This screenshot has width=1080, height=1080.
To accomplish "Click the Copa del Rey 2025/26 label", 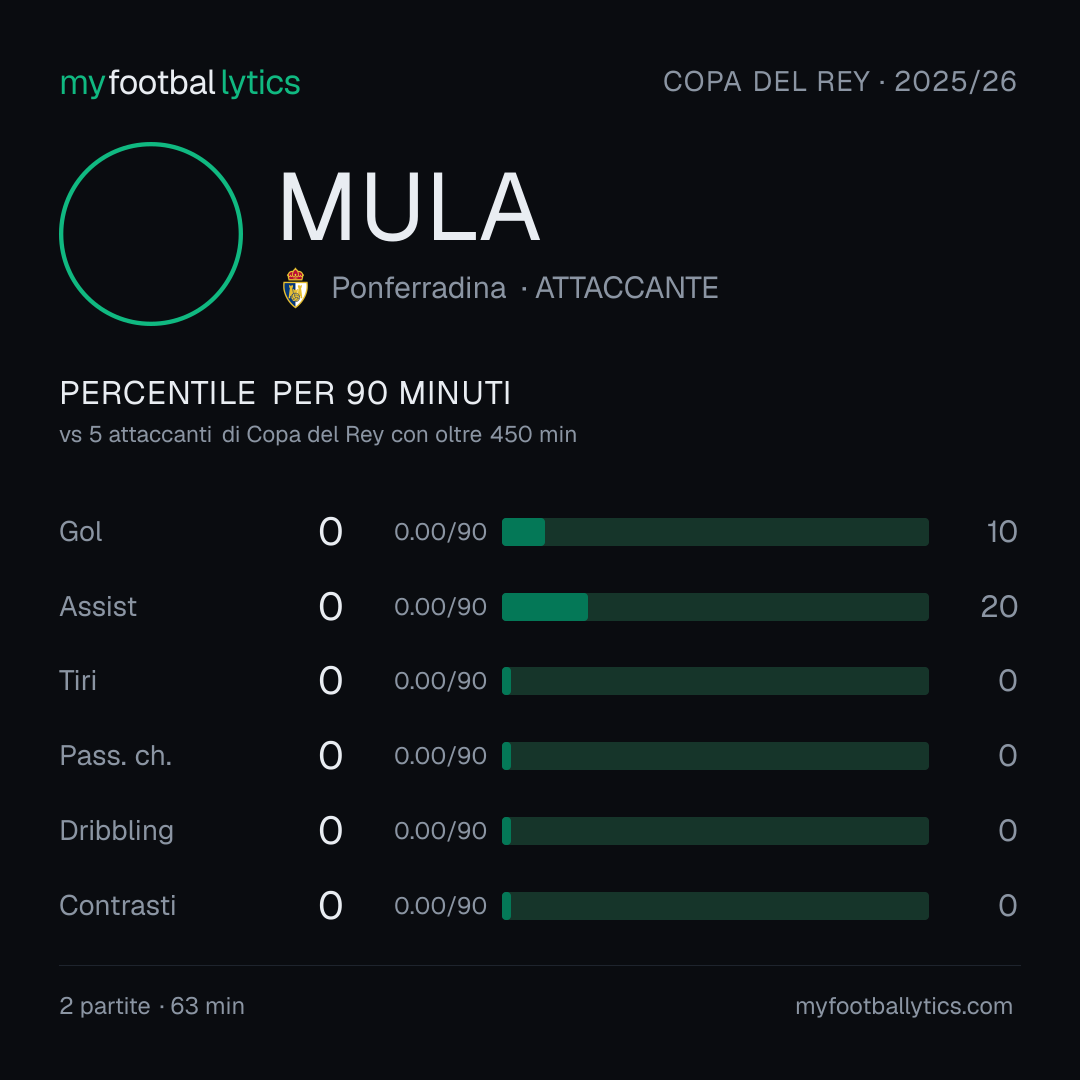I will tap(840, 81).
